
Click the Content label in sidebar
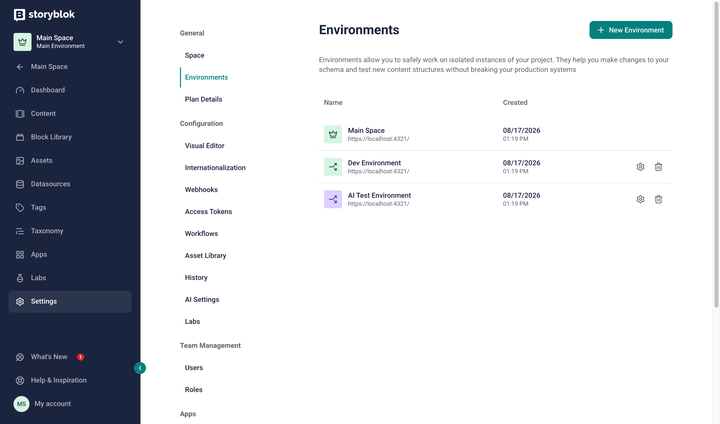coord(43,113)
